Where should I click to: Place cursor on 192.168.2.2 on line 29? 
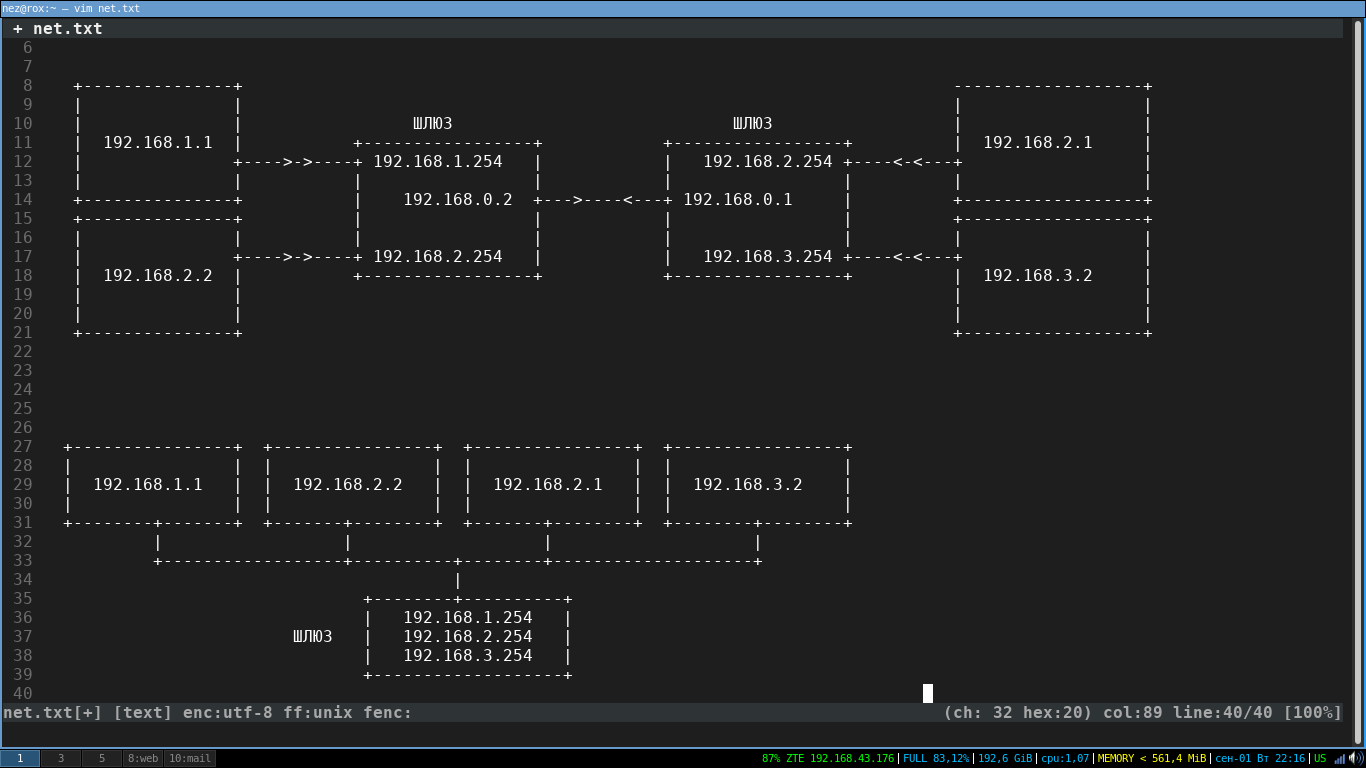tap(348, 484)
